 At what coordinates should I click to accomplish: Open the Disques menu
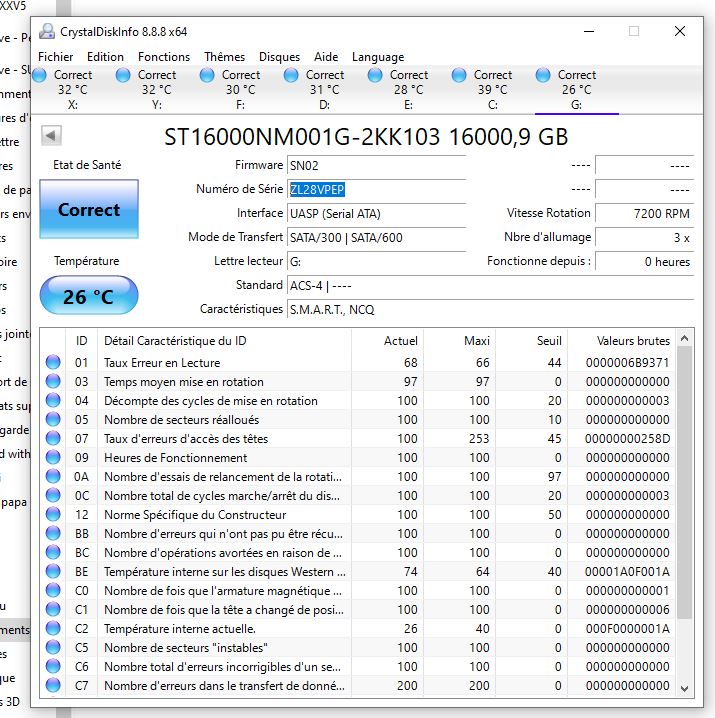(279, 57)
